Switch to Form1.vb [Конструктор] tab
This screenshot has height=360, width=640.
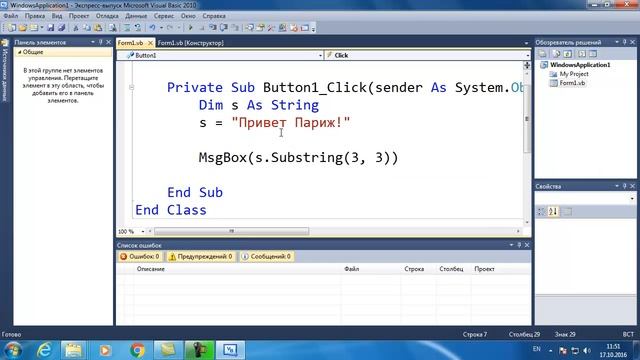[191, 43]
